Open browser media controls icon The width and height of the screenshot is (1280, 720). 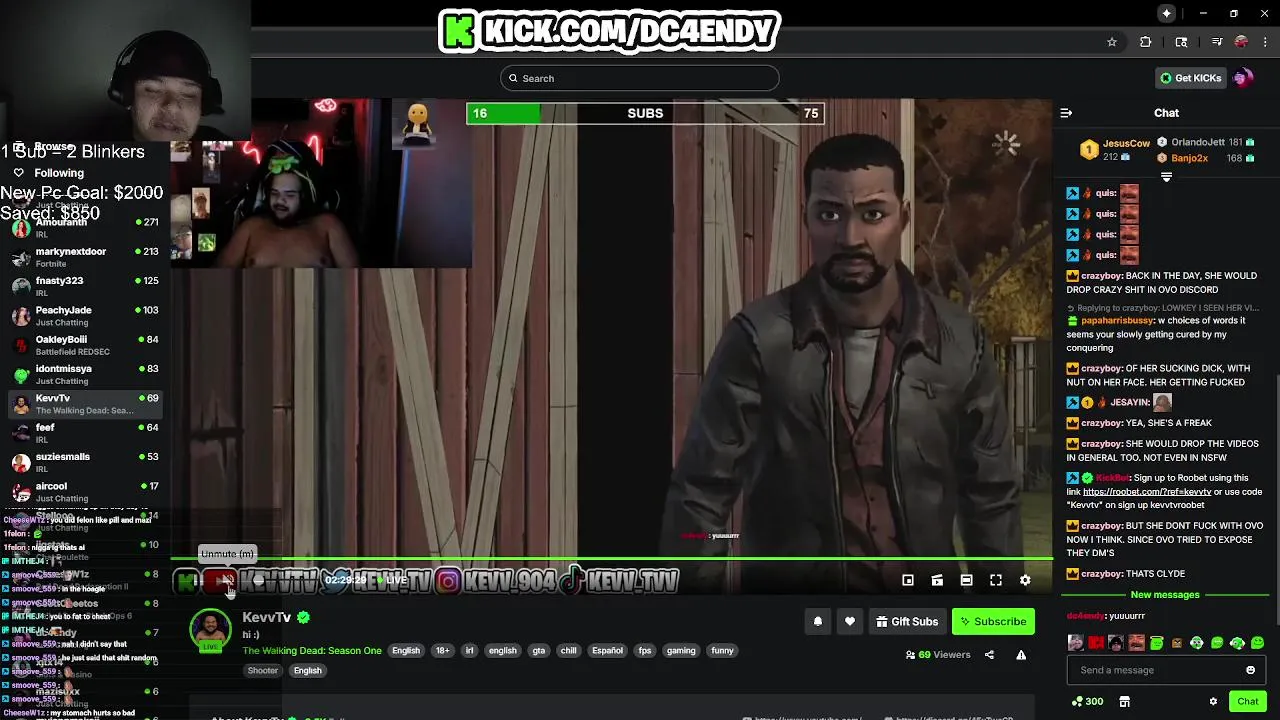pos(1217,42)
